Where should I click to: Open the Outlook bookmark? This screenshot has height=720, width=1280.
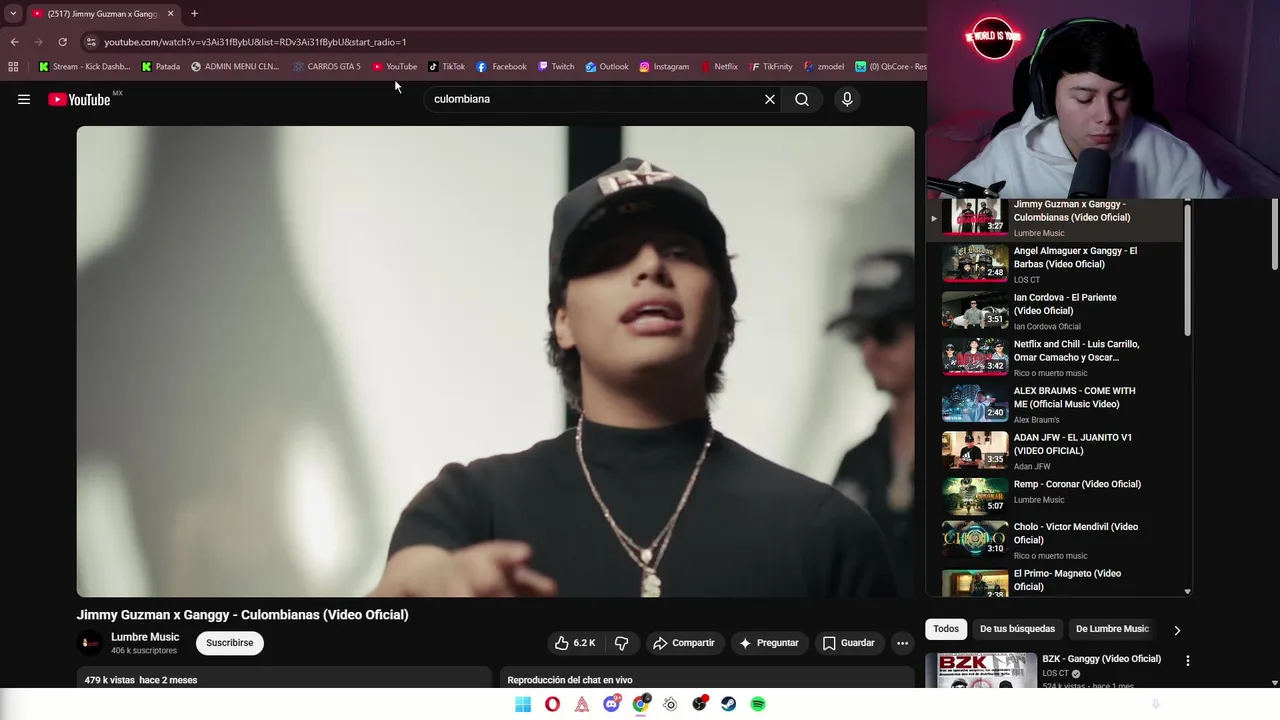[607, 67]
